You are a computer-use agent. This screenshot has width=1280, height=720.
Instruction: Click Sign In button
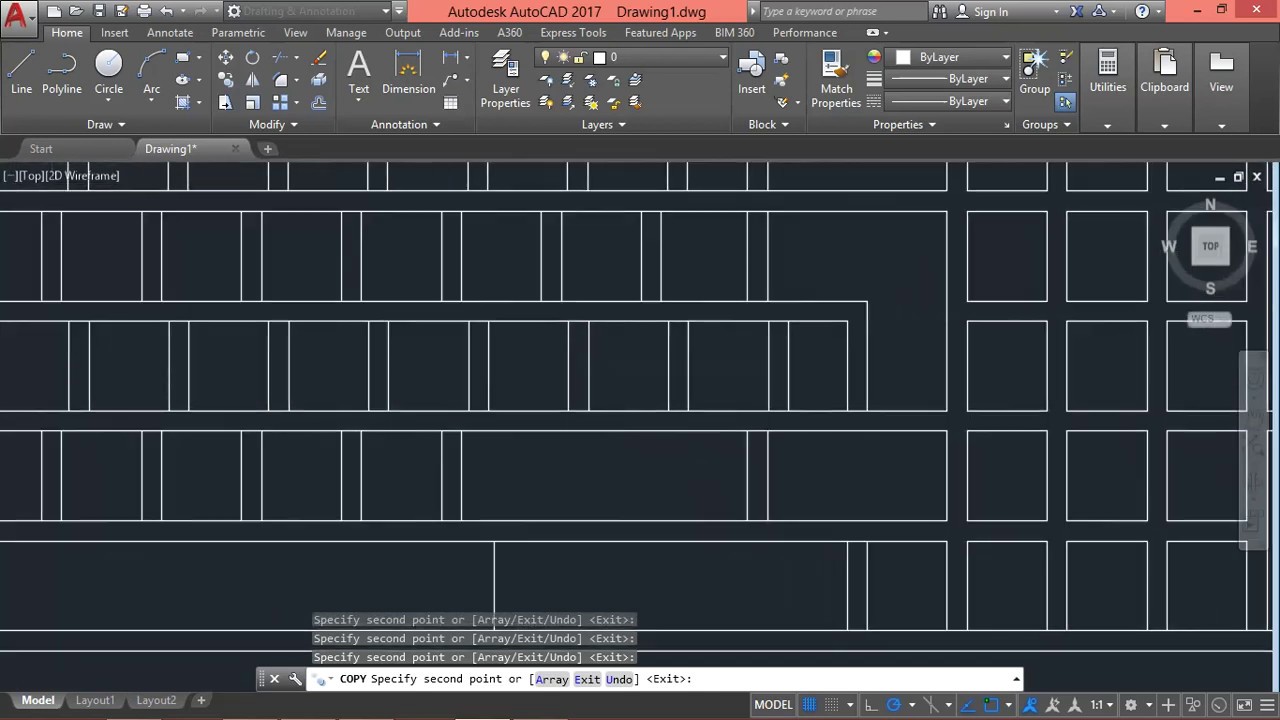(x=982, y=12)
